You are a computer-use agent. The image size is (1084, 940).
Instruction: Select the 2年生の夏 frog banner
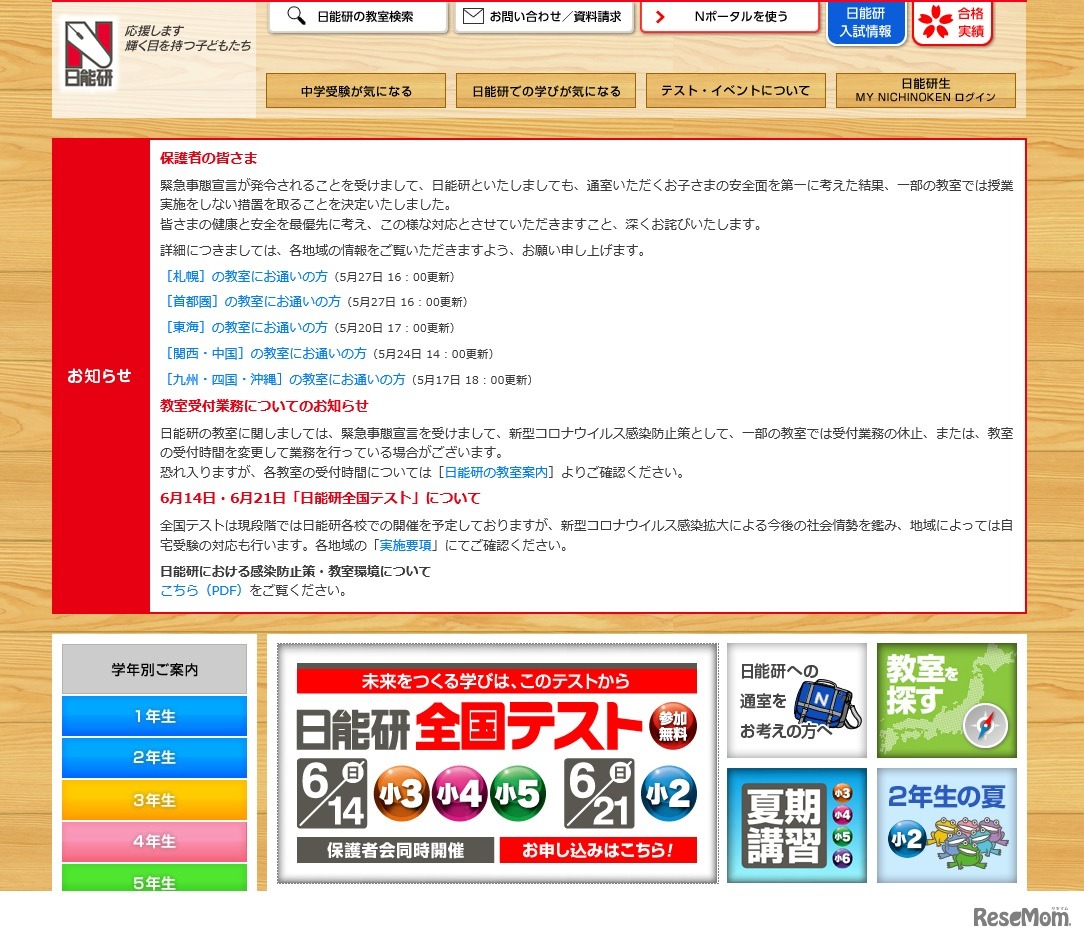(946, 825)
